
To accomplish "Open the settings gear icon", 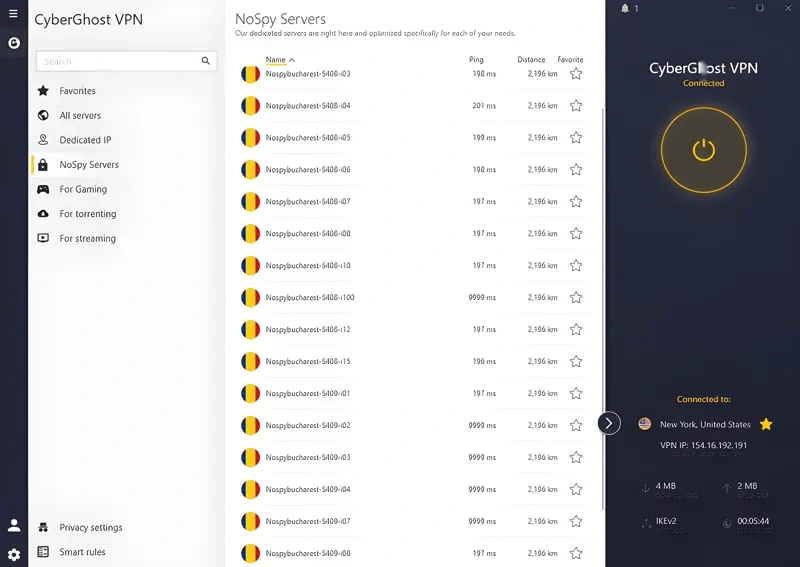I will coord(14,554).
